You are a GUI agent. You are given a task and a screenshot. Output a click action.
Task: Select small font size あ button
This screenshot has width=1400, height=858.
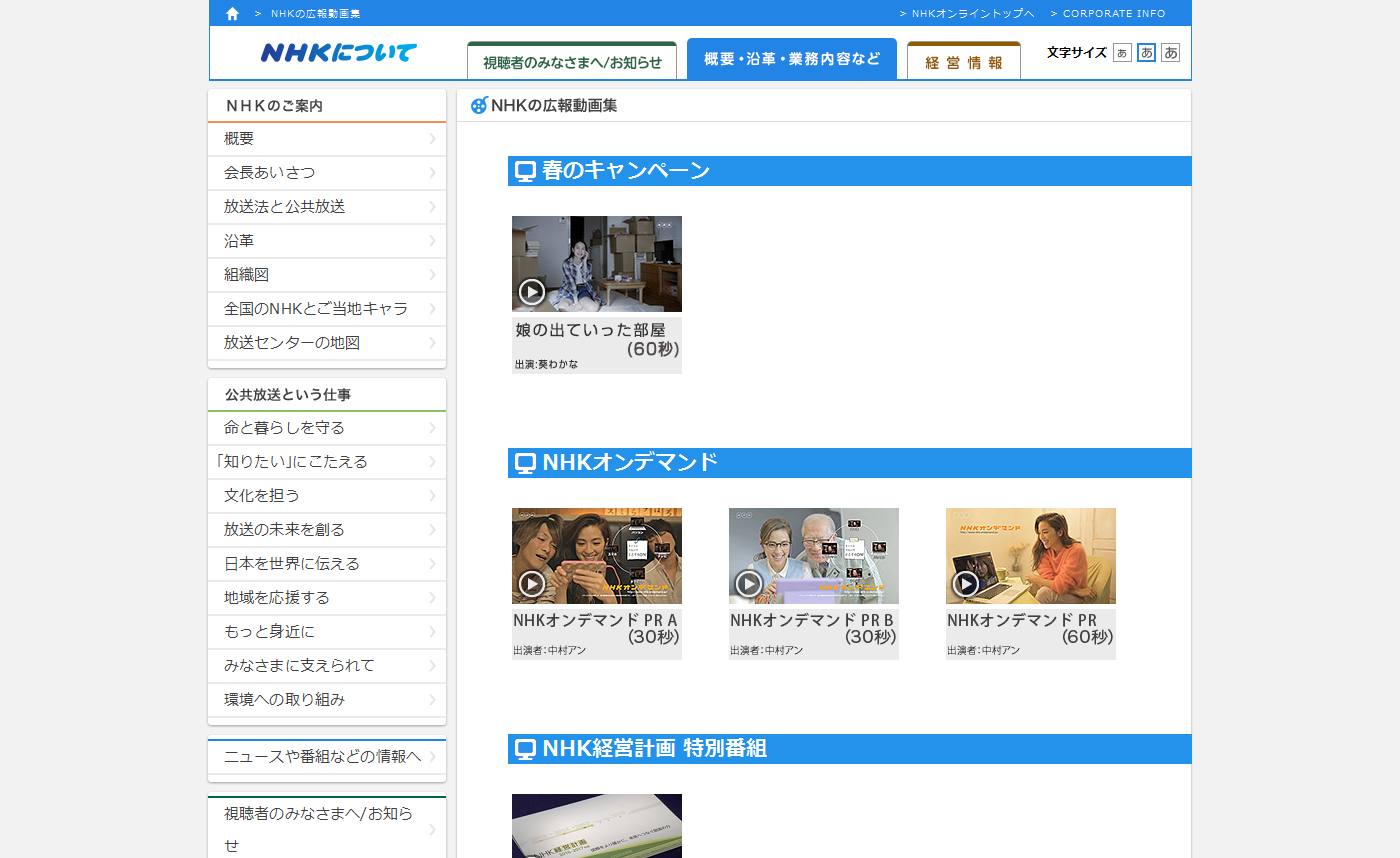1122,53
